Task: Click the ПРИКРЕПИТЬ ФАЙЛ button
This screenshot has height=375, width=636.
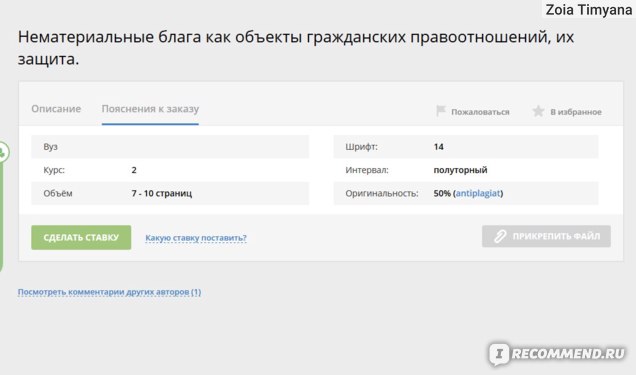Action: (546, 236)
